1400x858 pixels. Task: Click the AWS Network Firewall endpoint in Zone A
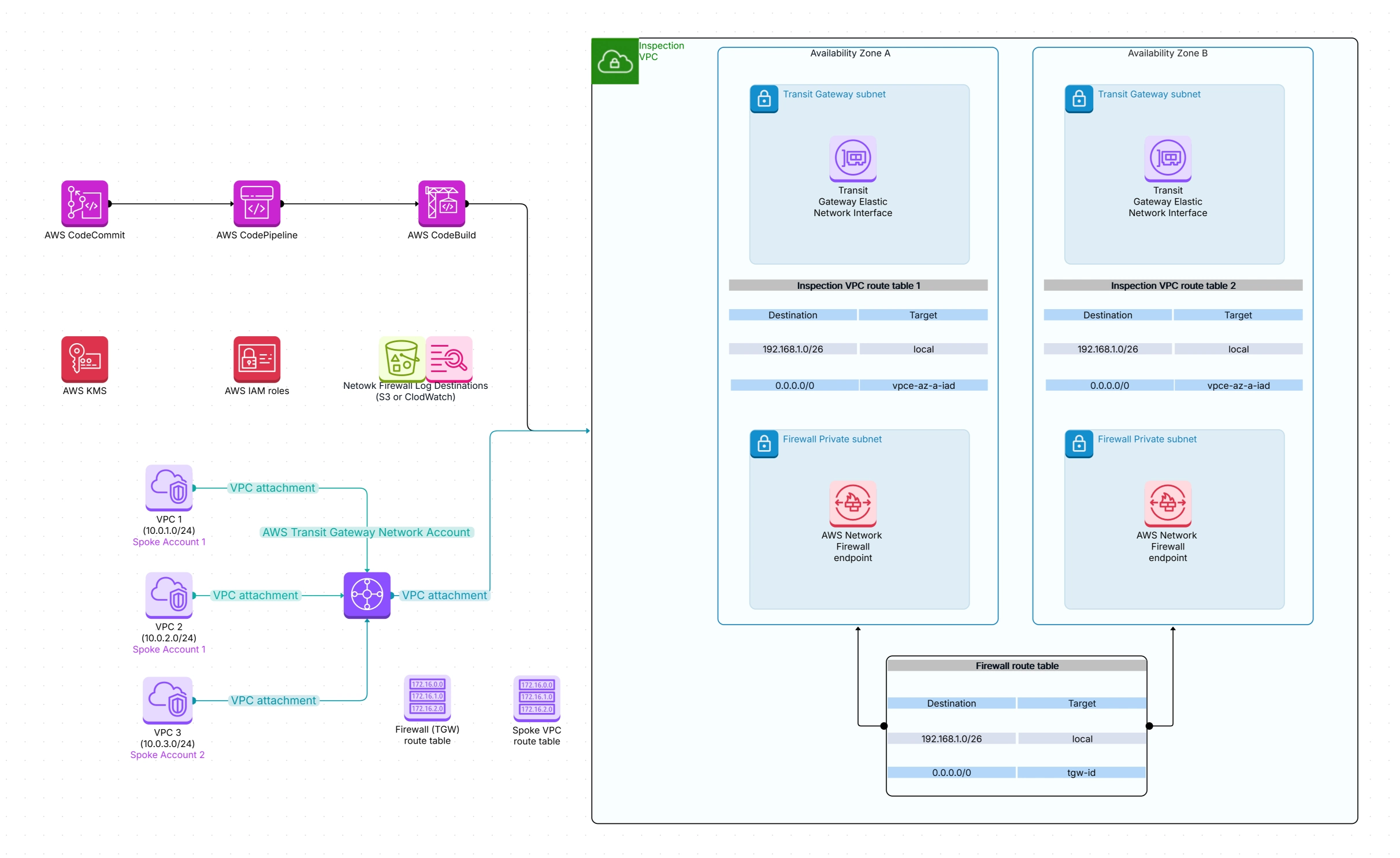point(853,503)
